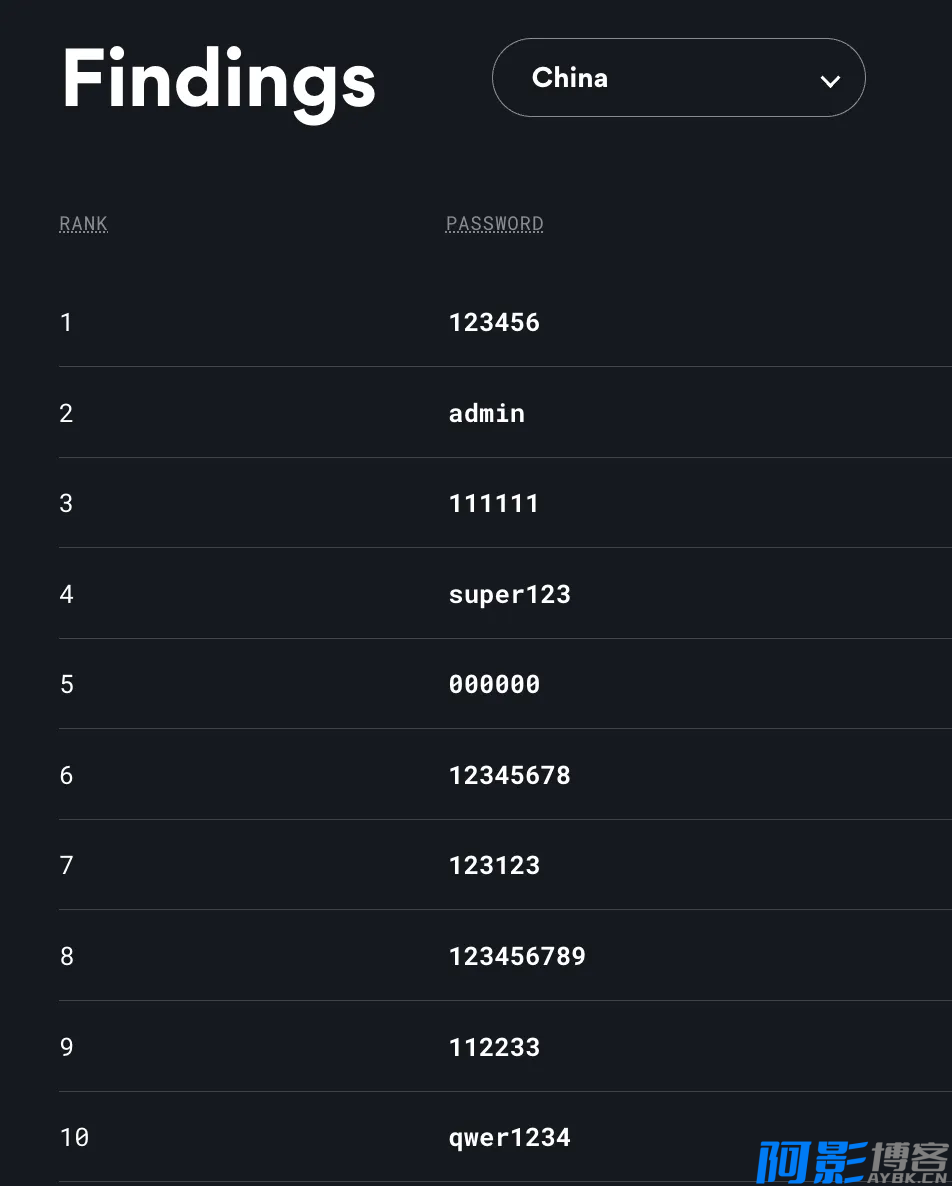
Task: Click the 123123 password entry
Action: tap(494, 865)
